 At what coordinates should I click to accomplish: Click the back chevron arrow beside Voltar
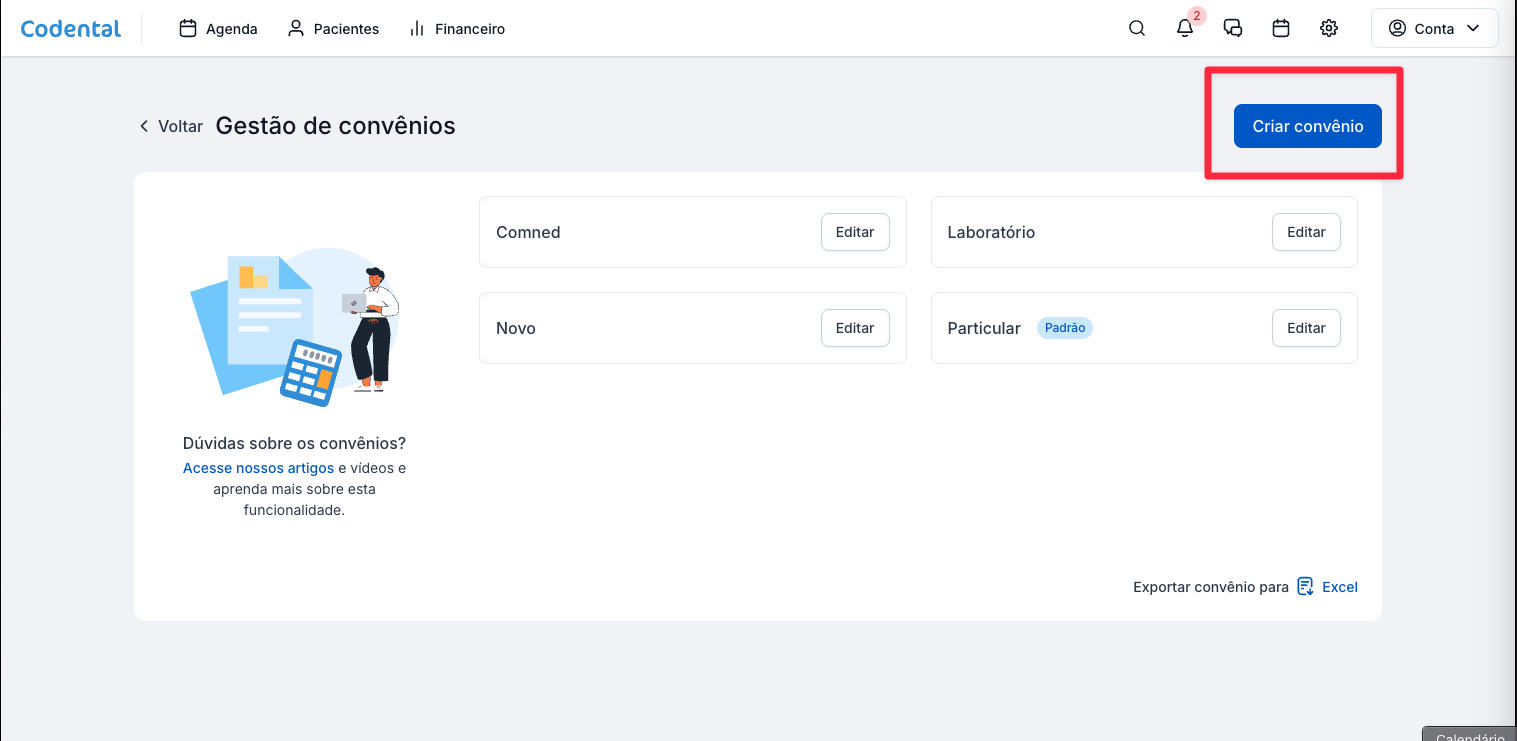tap(144, 126)
